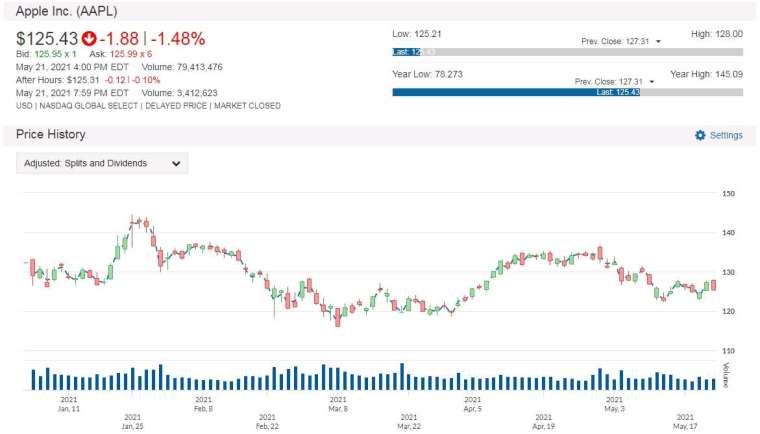Click the Volume axis label
The image size is (760, 434).
pos(726,375)
